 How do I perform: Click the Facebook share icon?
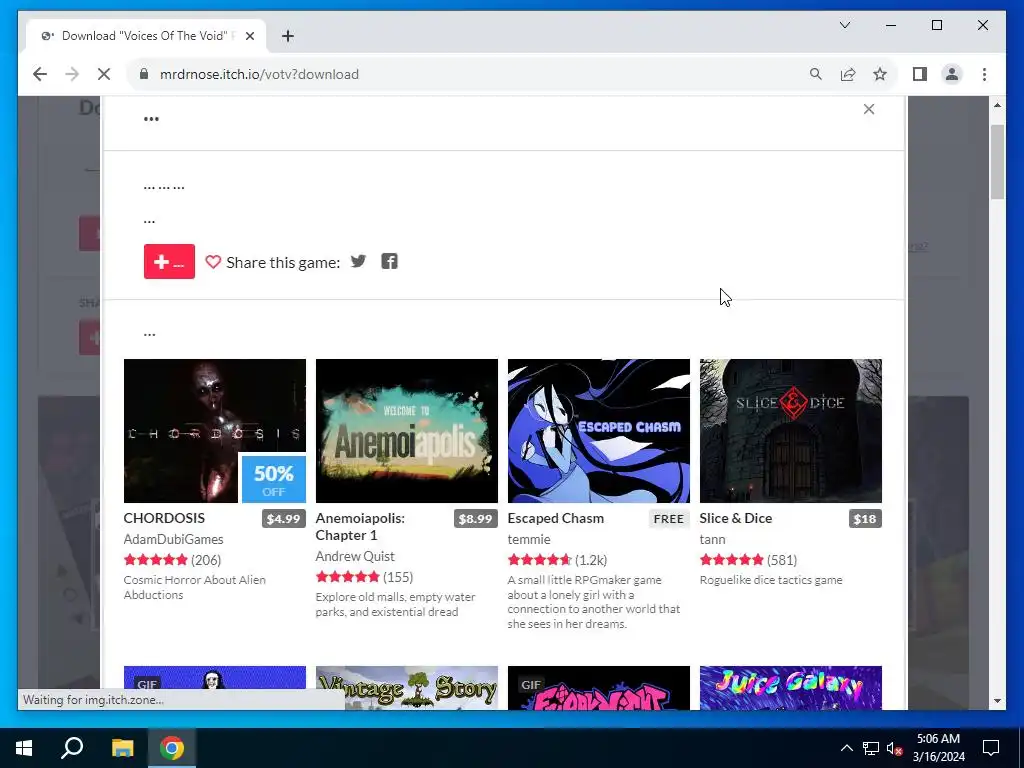click(x=389, y=262)
